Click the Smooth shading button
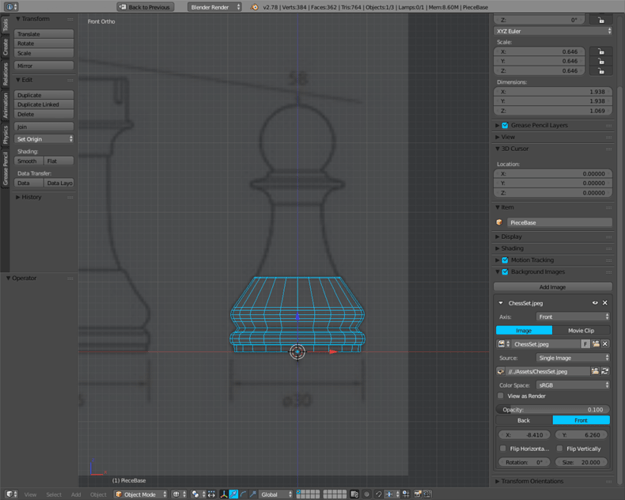This screenshot has height=500, width=625. (27, 161)
